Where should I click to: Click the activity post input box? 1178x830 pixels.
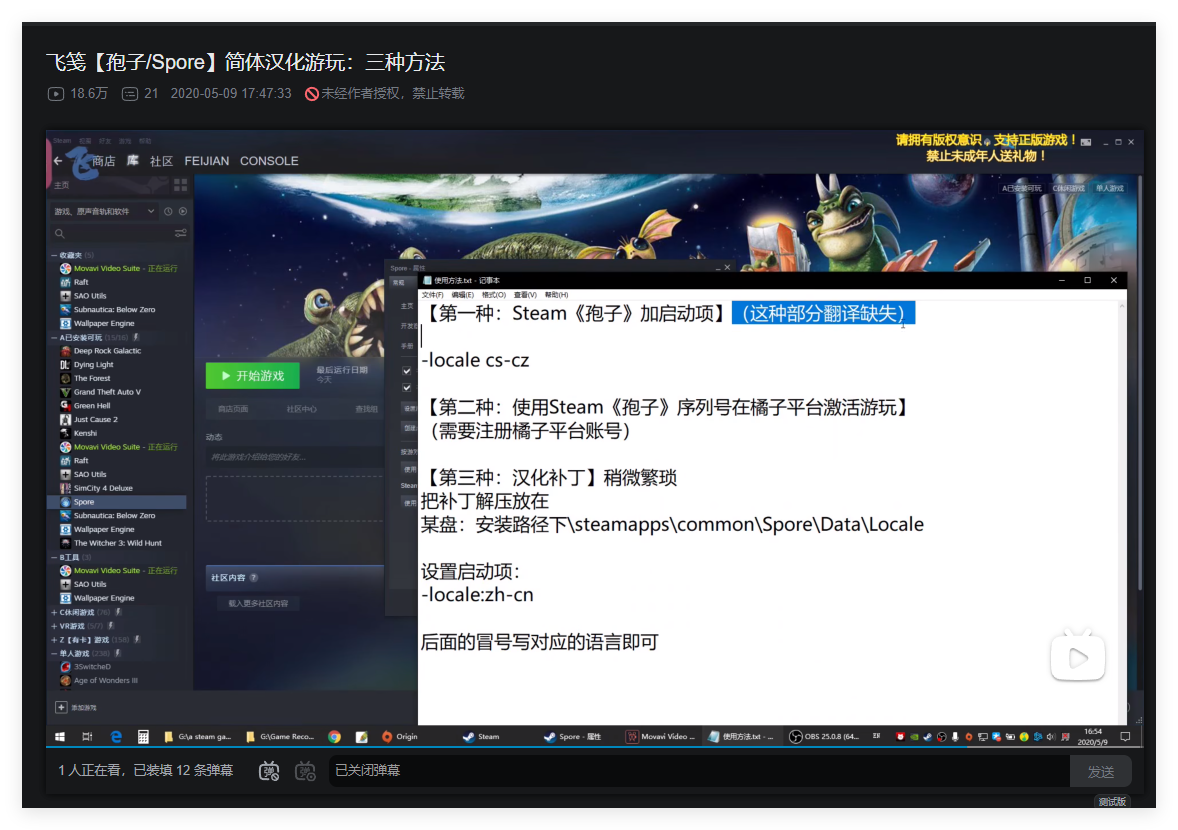click(296, 457)
